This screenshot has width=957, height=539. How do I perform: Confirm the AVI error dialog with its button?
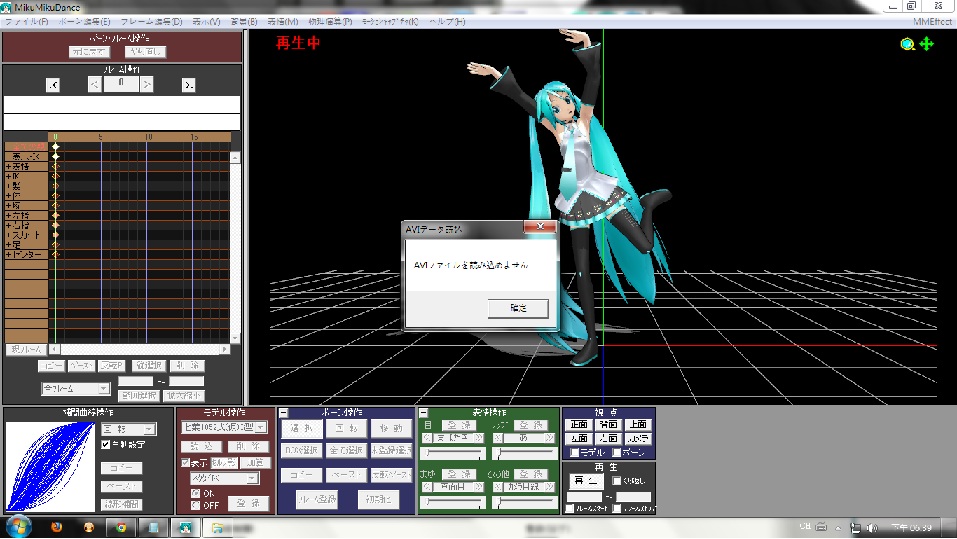tap(518, 308)
